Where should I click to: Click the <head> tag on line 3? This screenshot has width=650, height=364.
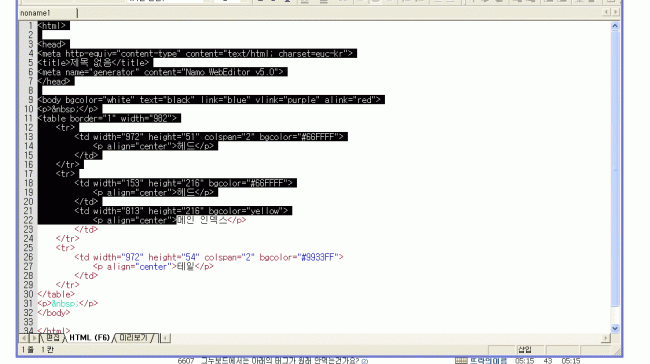[53, 44]
